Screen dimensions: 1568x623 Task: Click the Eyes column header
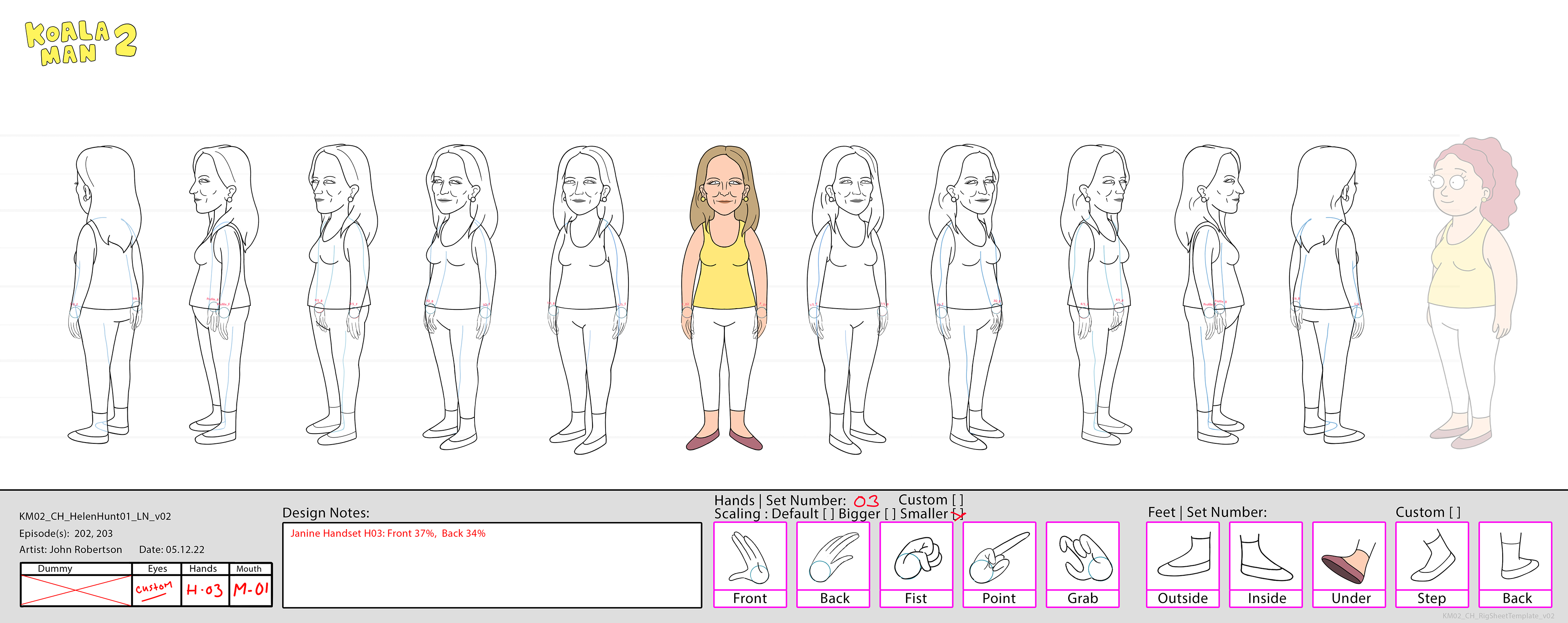pos(157,568)
